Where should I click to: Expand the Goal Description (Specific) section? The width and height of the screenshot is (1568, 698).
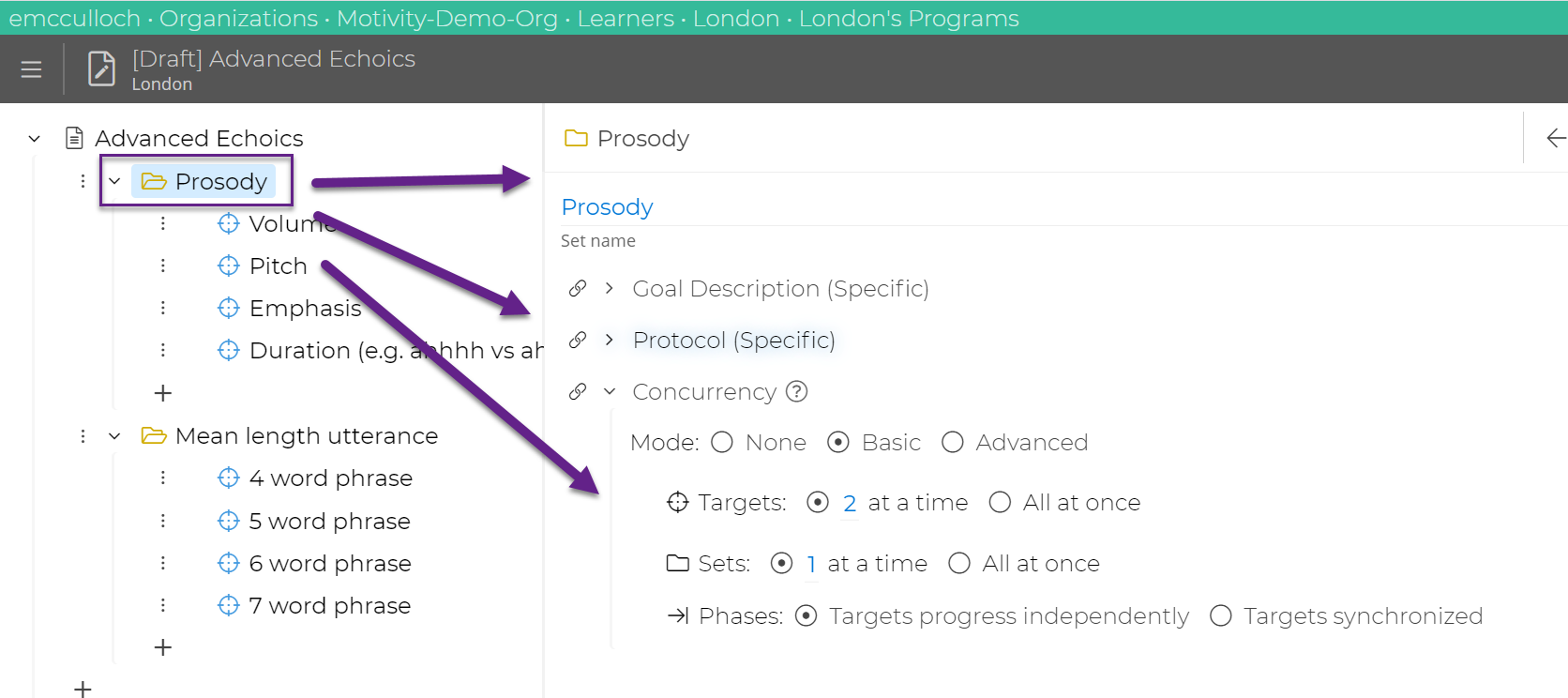609,288
